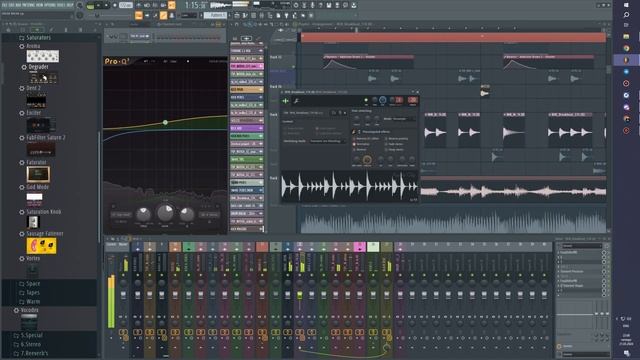Select the FabFilter Saturn 2 entry
640x360 pixels.
(x=46, y=138)
